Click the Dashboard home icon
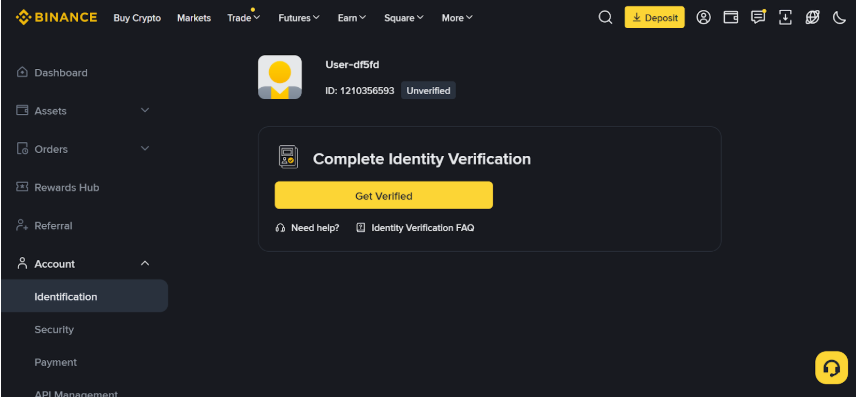856x397 pixels. coord(22,72)
